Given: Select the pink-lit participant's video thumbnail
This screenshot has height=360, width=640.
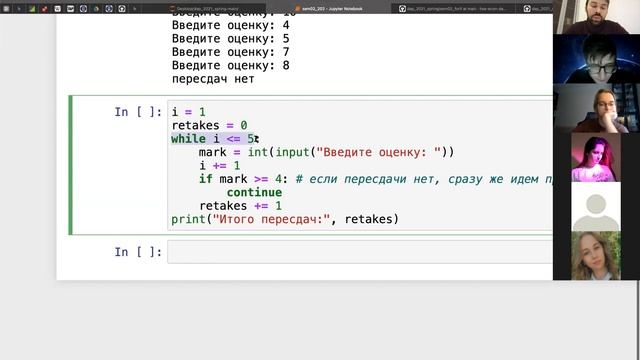Looking at the screenshot, I should click(596, 157).
